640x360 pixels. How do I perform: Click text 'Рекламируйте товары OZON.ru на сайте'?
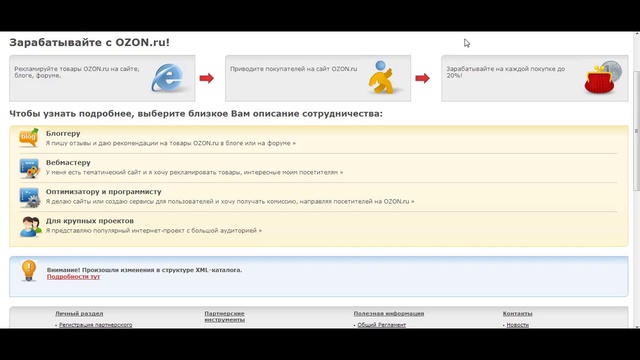coord(77,72)
